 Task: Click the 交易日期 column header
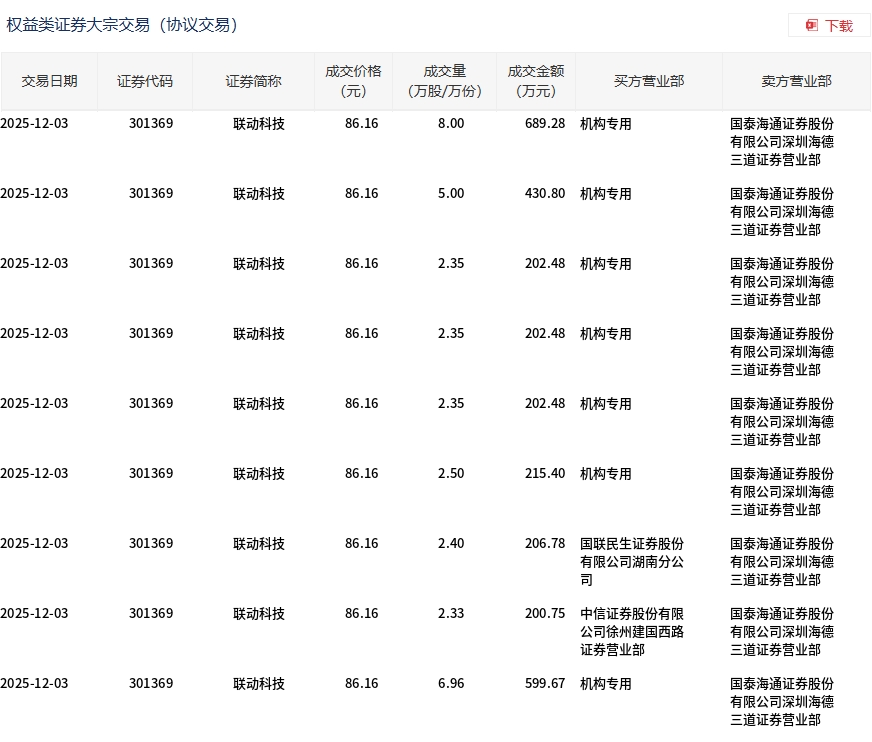point(49,82)
